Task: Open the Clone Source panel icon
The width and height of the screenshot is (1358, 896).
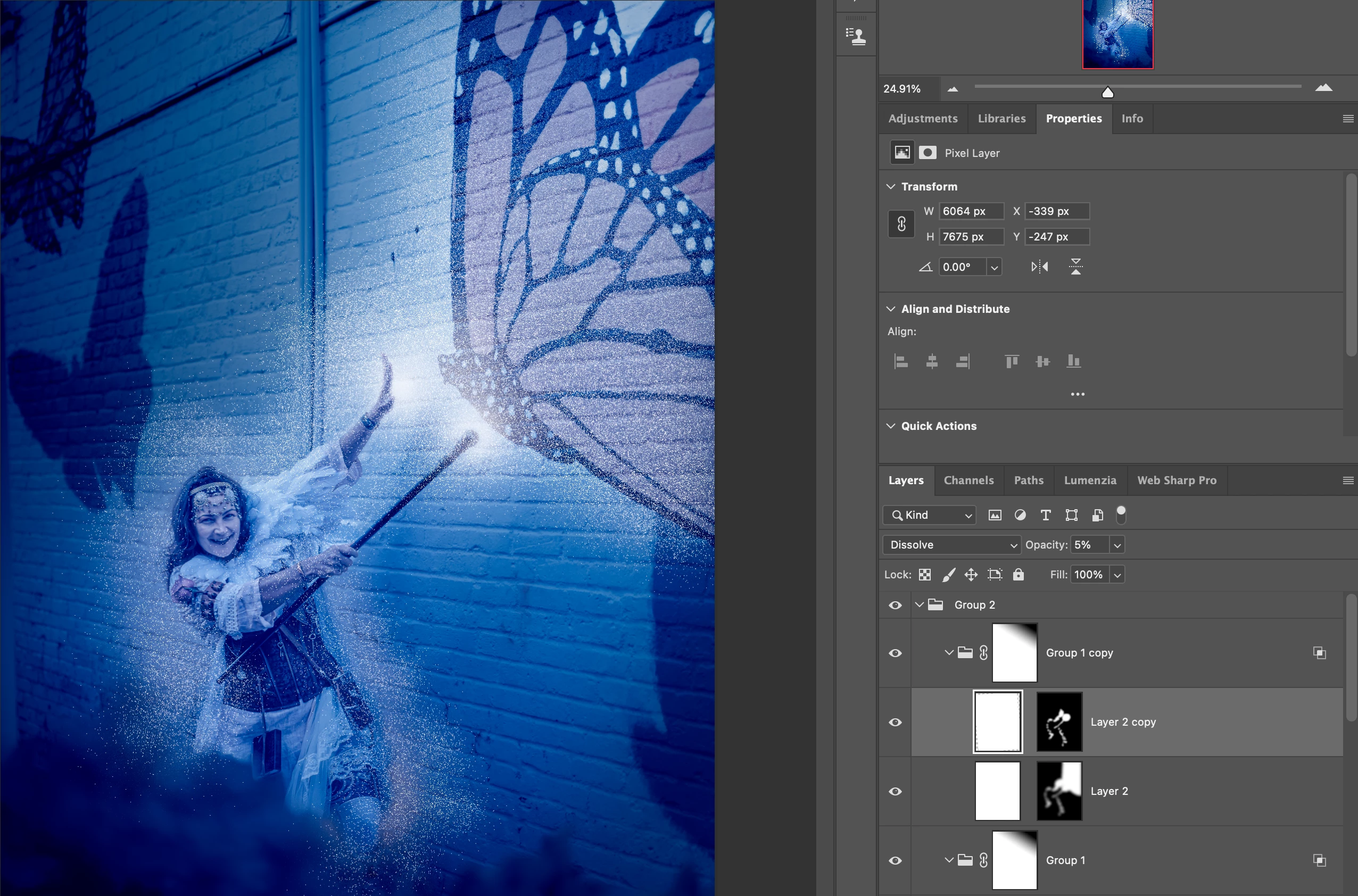Action: point(856,37)
